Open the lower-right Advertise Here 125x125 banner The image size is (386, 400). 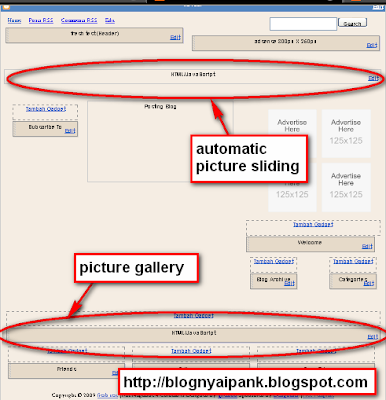346,187
